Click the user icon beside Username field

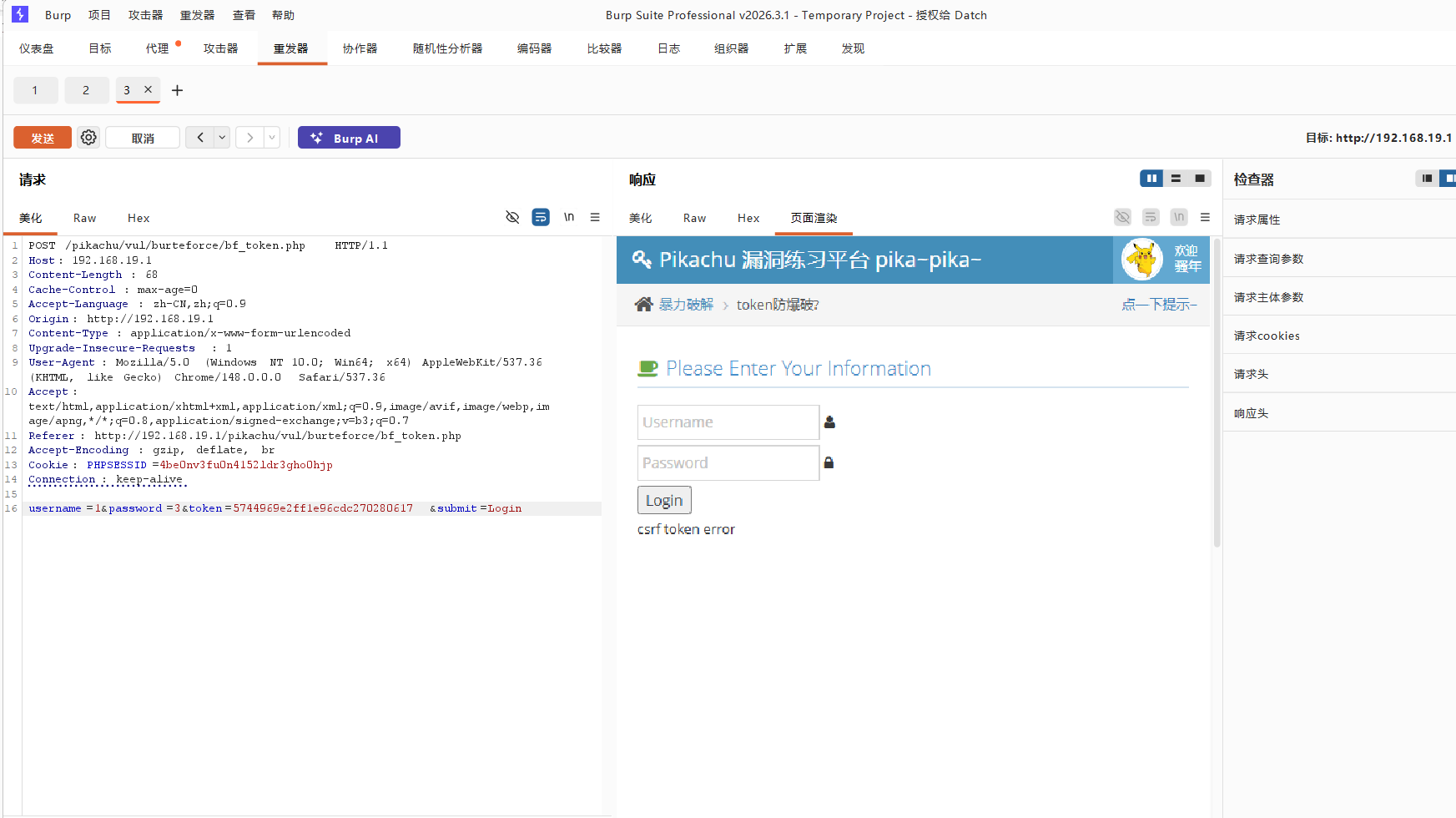click(x=829, y=422)
